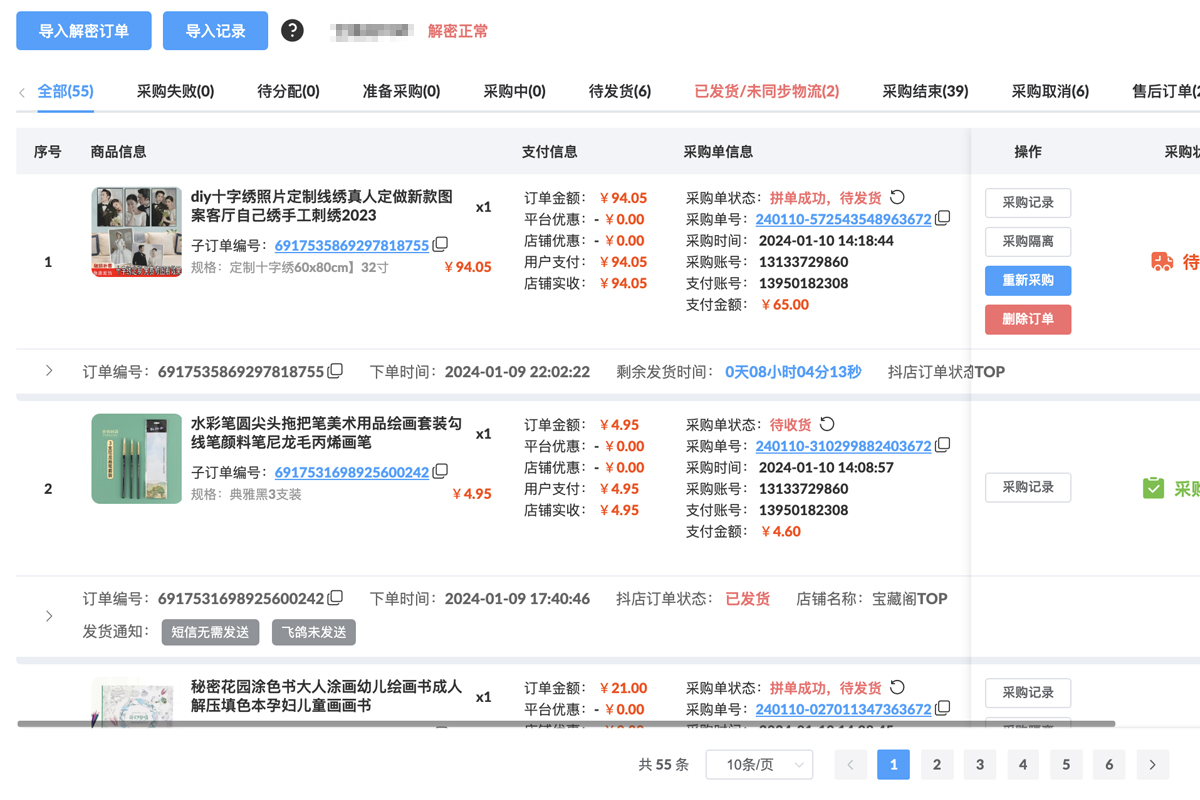Copy purchase number 240110-310299882403672
This screenshot has width=1200, height=800.
pyautogui.click(x=943, y=446)
